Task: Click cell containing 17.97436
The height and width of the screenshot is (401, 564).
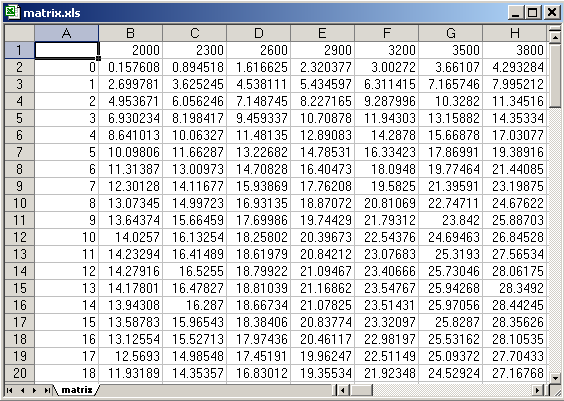Action: point(259,339)
